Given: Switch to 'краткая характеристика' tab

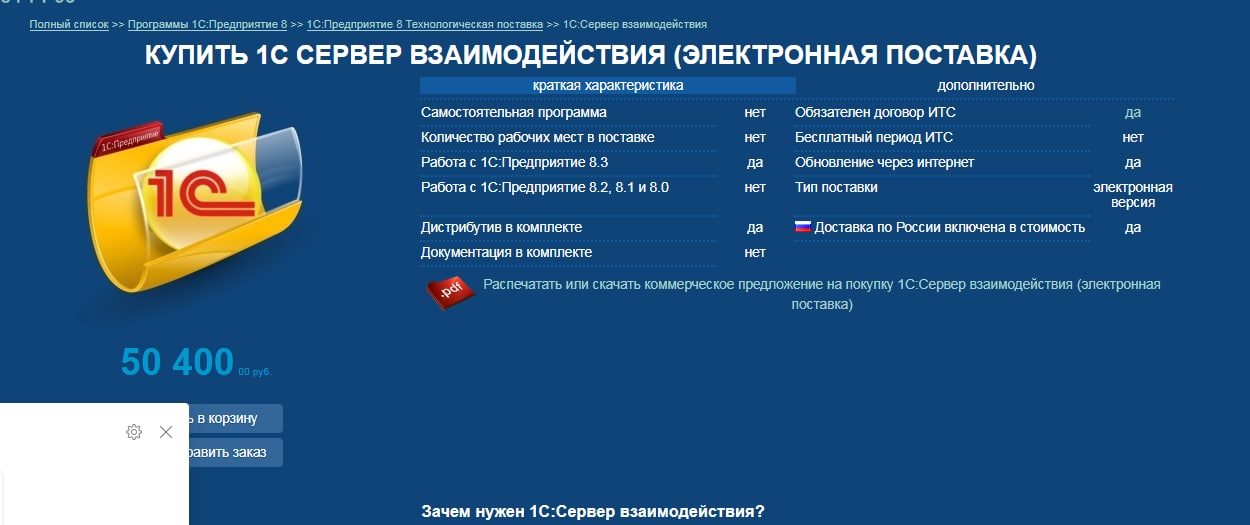Looking at the screenshot, I should tap(608, 85).
